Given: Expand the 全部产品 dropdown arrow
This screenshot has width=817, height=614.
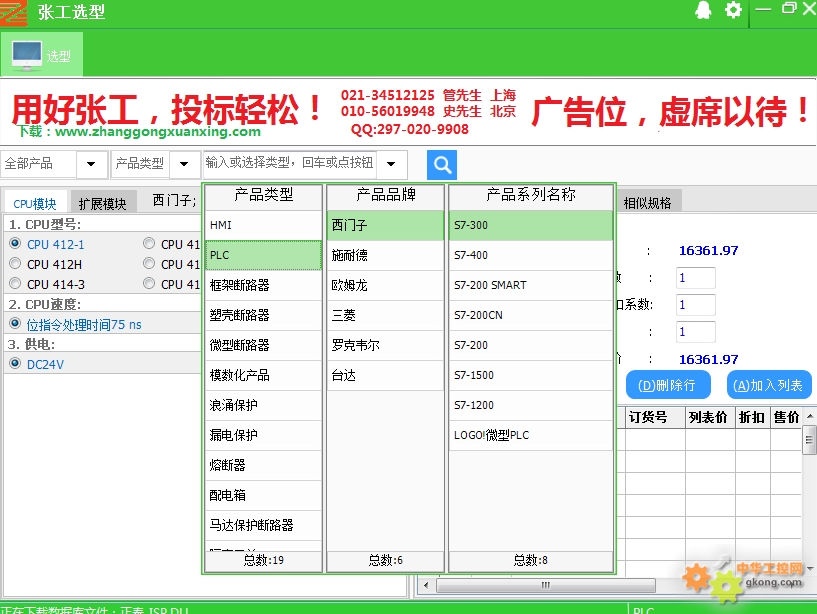Looking at the screenshot, I should 91,164.
